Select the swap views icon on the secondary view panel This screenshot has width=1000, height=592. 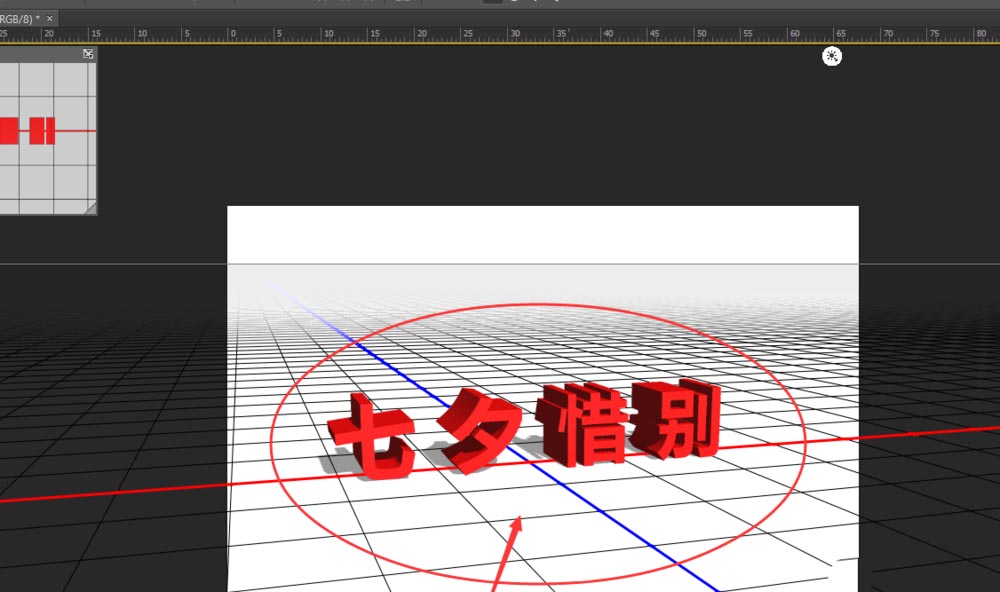tap(88, 53)
